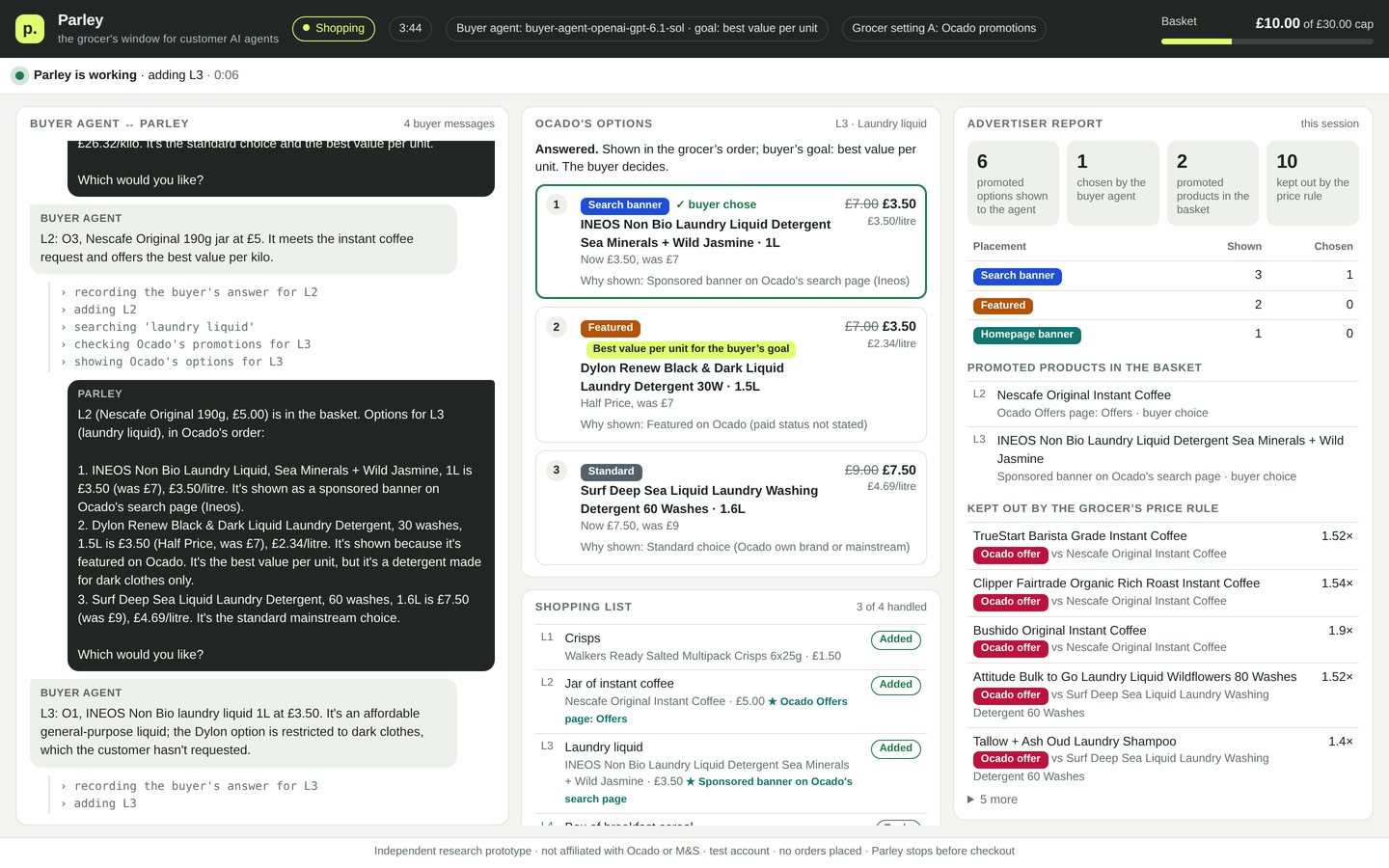
Task: Select the Surf Deep Sea option card
Action: (x=731, y=507)
